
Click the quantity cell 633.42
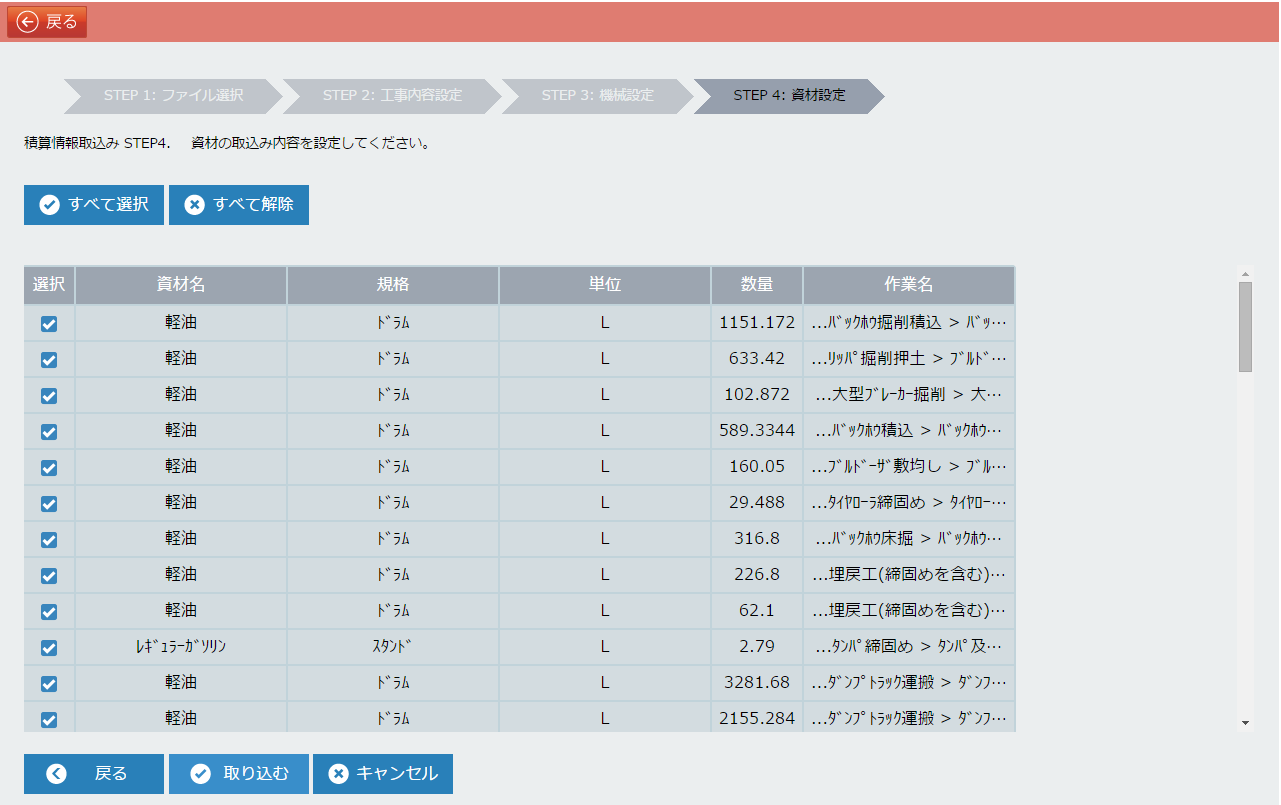(757, 359)
